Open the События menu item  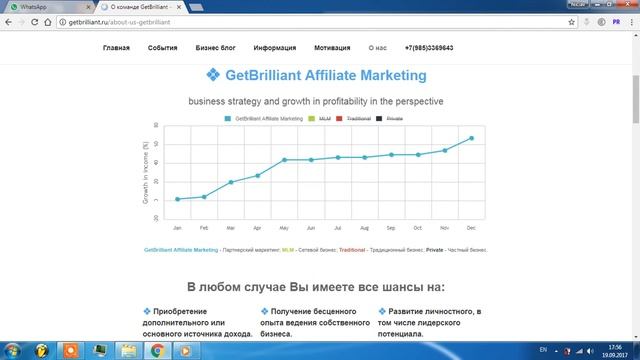[162, 48]
